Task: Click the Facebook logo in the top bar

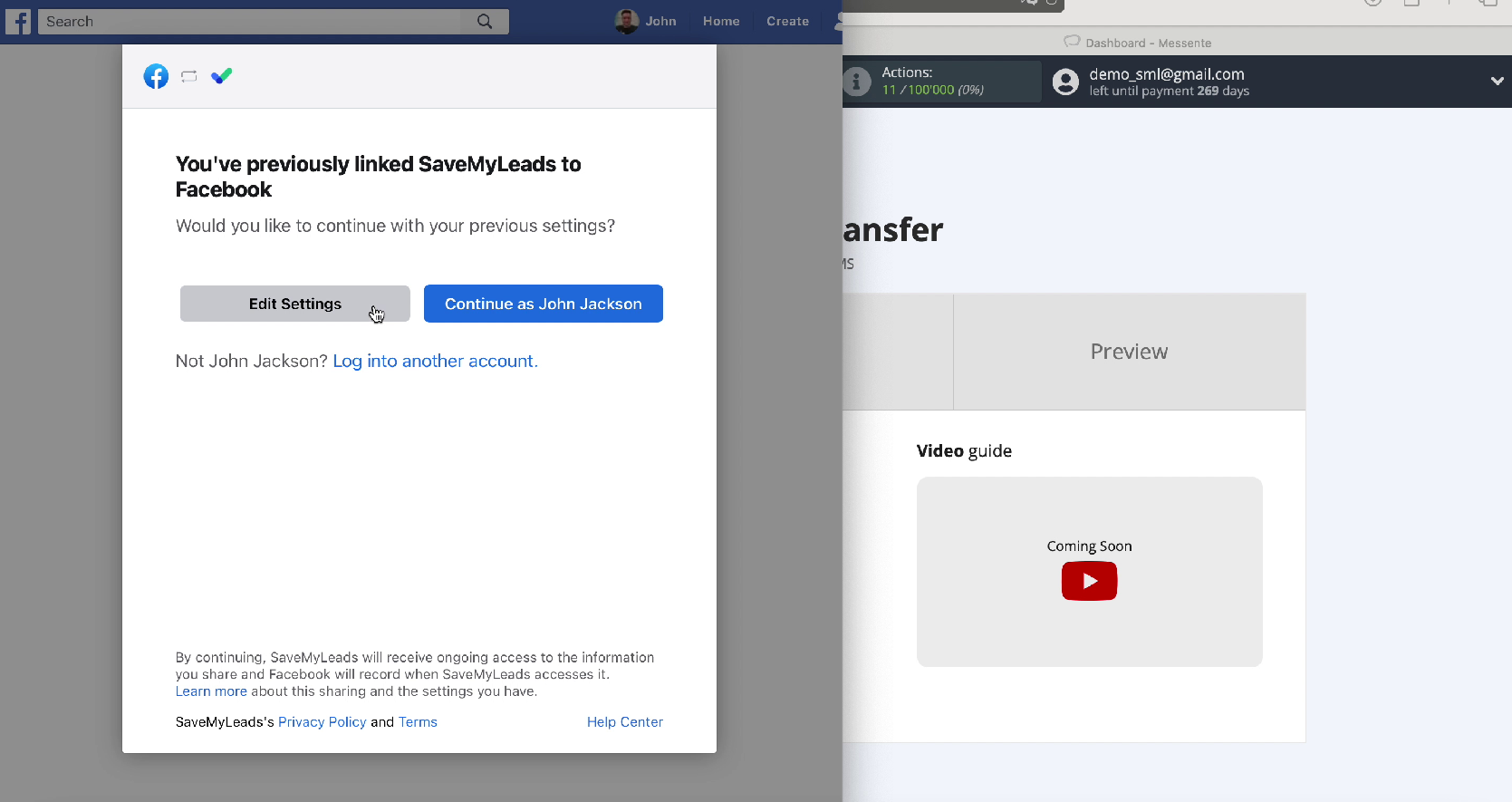Action: click(18, 21)
